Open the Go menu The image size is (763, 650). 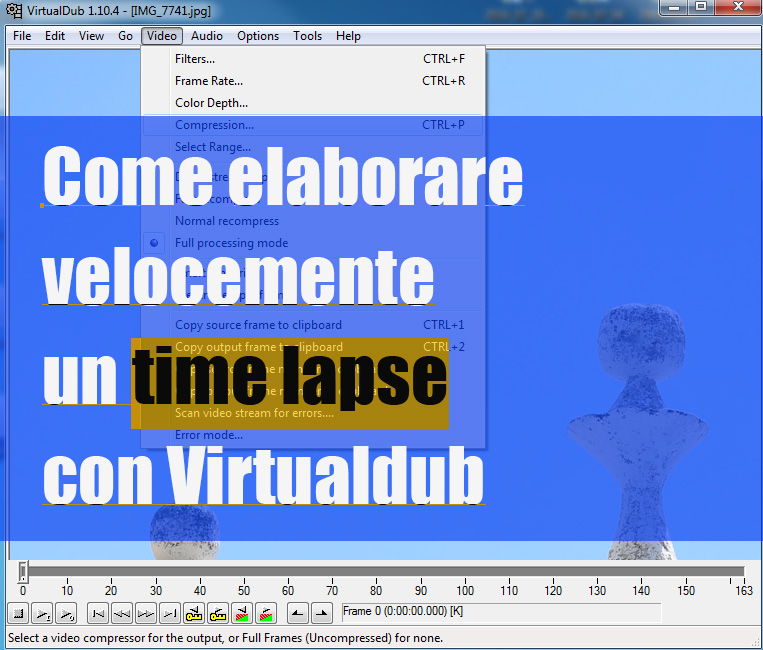(x=125, y=36)
